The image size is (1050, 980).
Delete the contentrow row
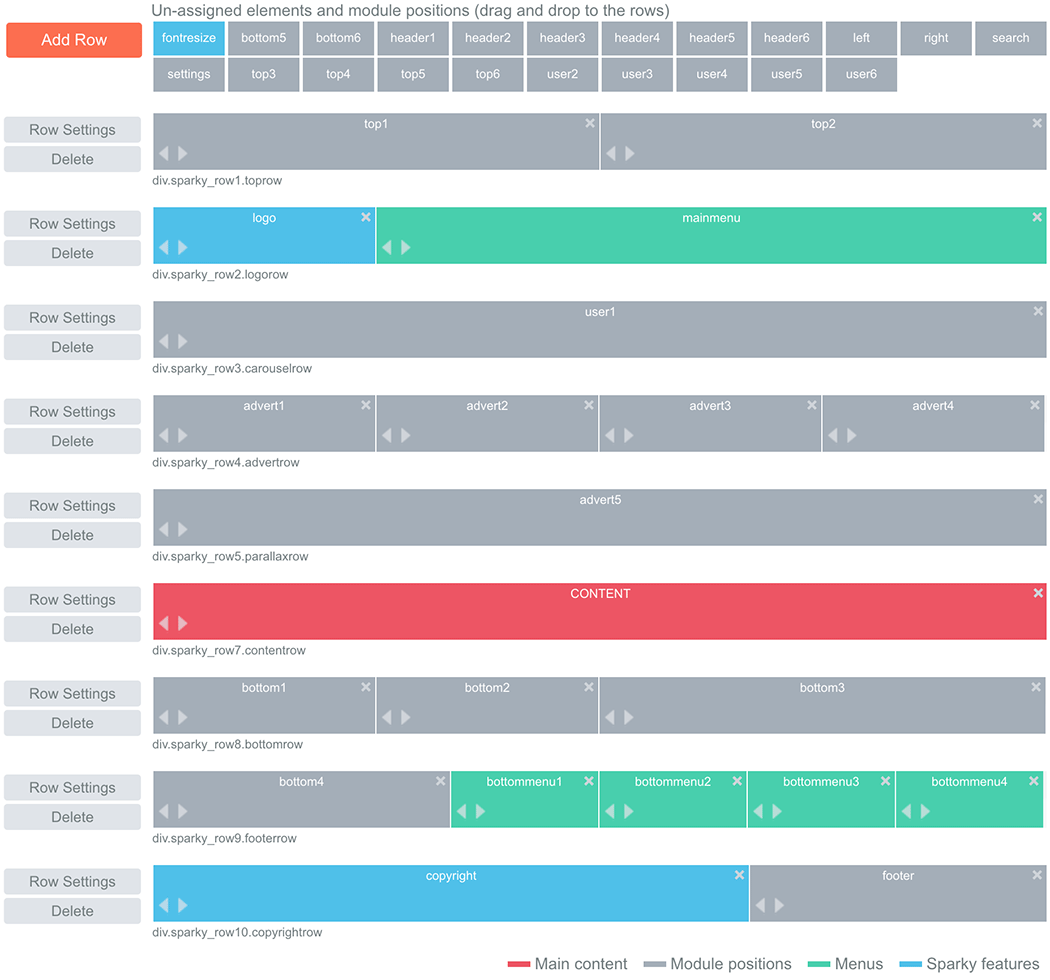click(x=72, y=629)
